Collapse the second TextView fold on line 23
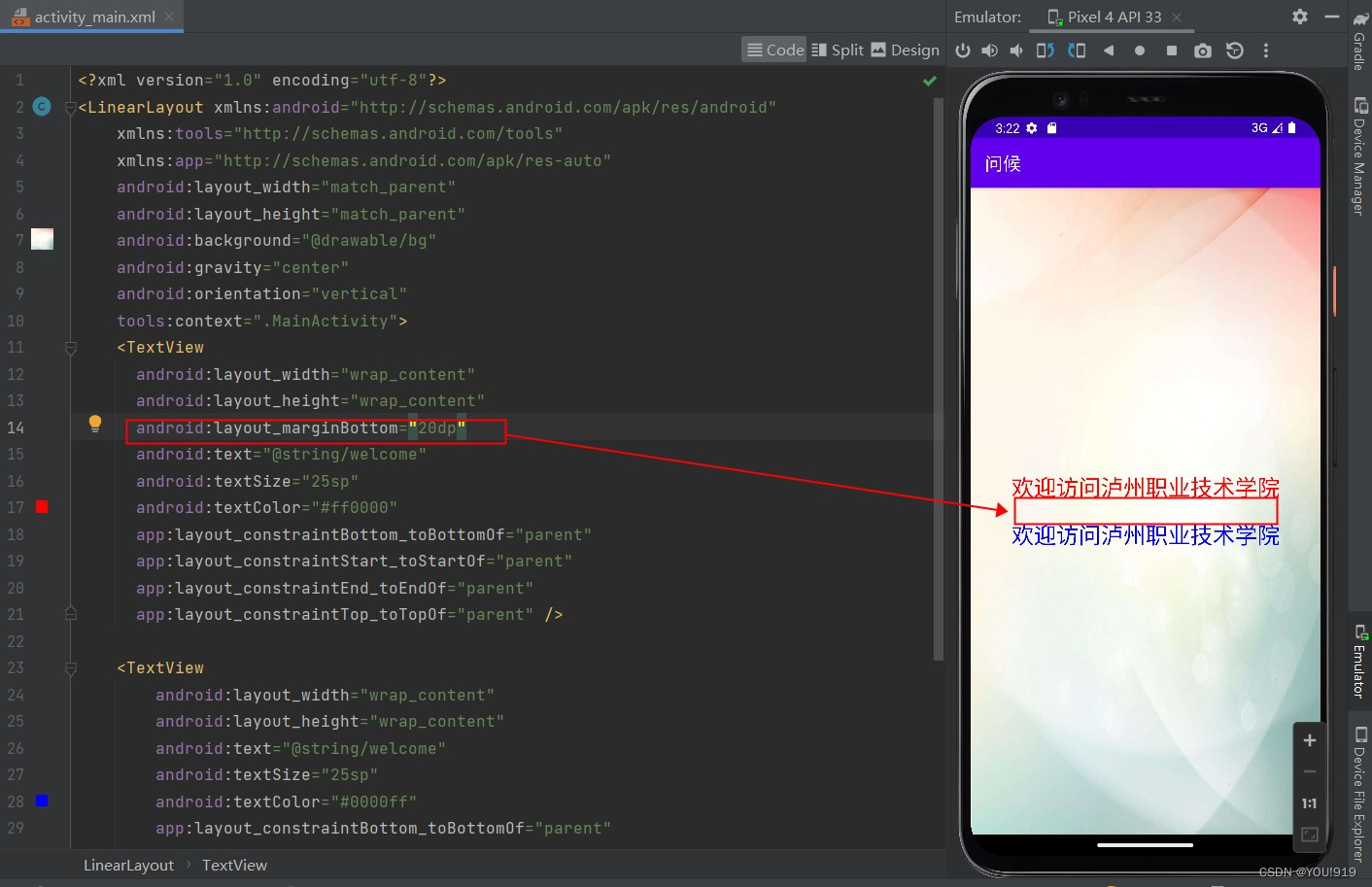This screenshot has width=1372, height=887. (70, 668)
